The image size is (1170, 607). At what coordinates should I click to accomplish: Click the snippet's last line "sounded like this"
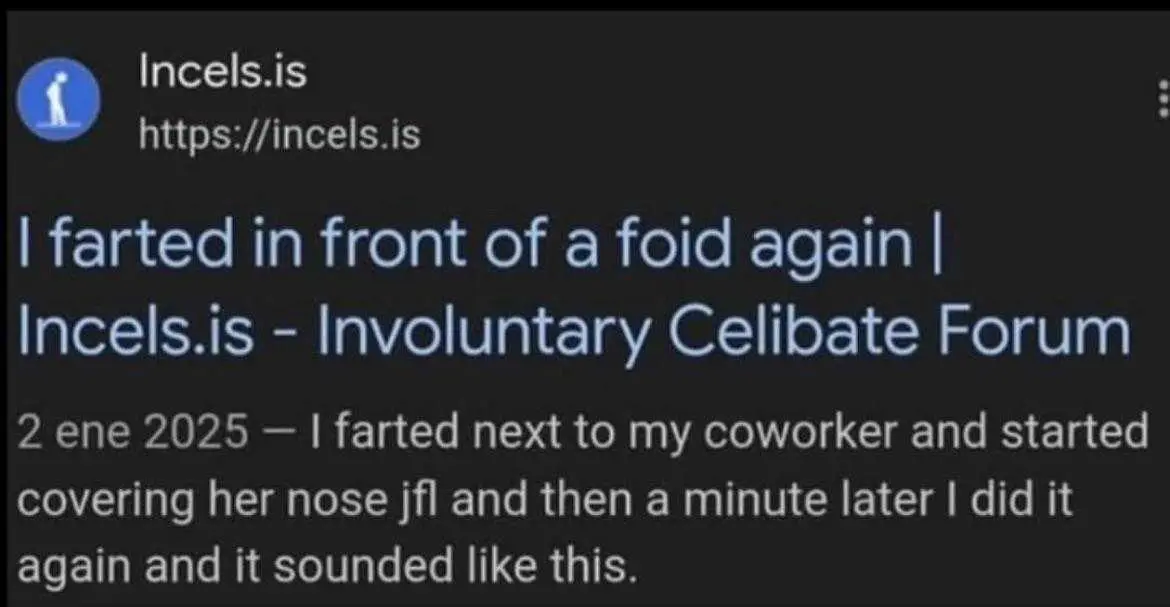450,566
